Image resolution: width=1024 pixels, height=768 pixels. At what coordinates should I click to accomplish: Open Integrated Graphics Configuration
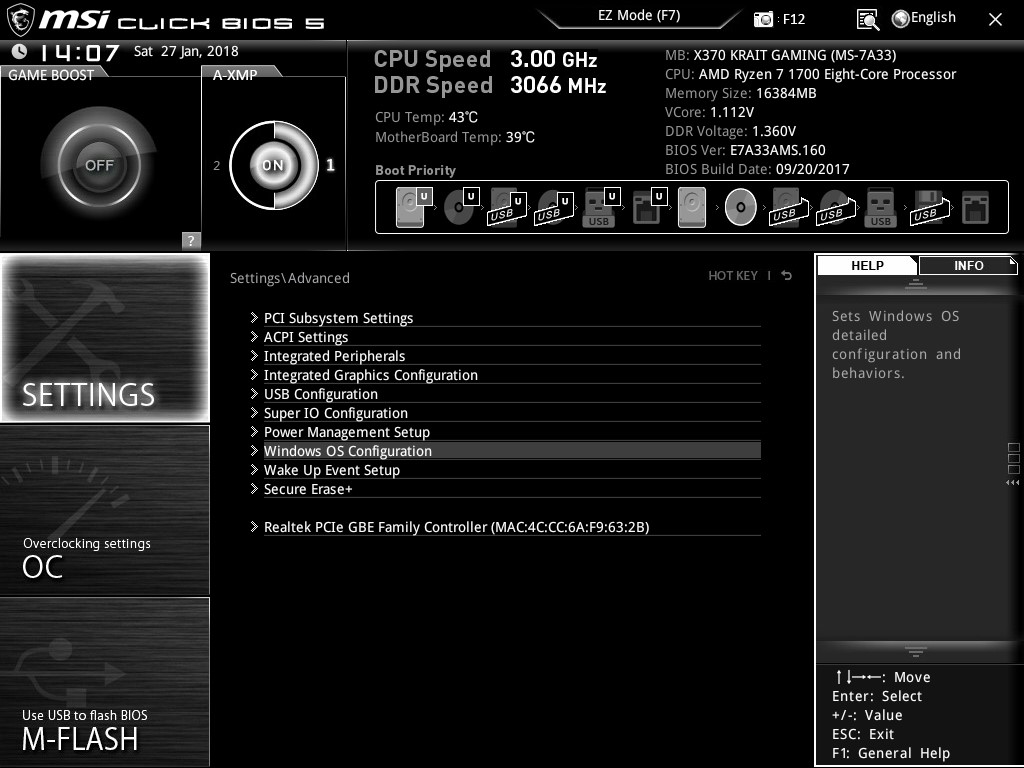click(505, 375)
